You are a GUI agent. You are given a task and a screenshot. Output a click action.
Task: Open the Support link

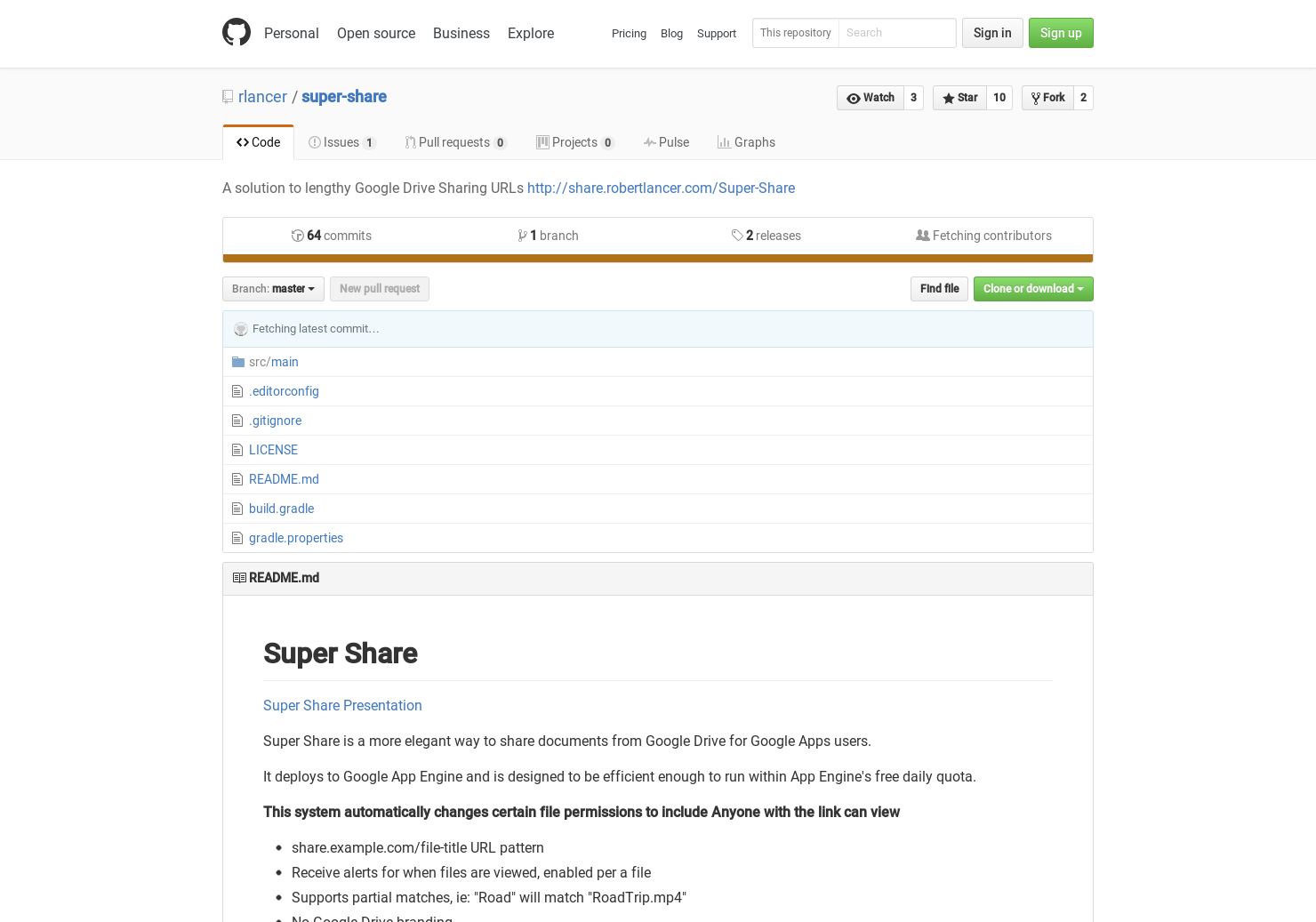(717, 33)
